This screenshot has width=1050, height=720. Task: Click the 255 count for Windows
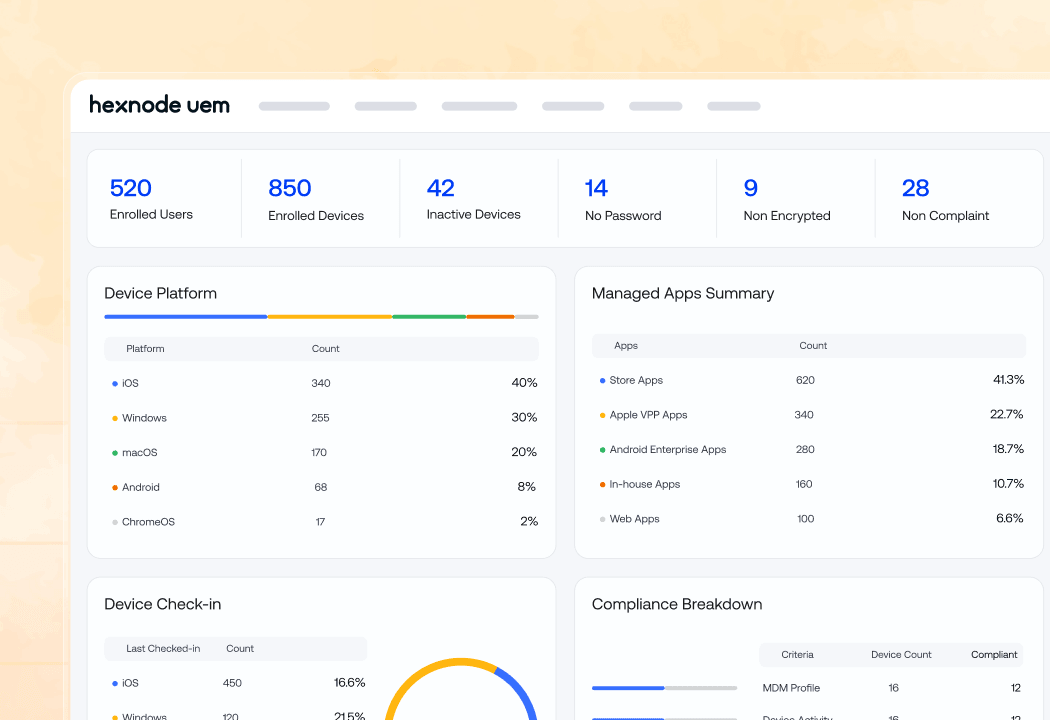(320, 418)
